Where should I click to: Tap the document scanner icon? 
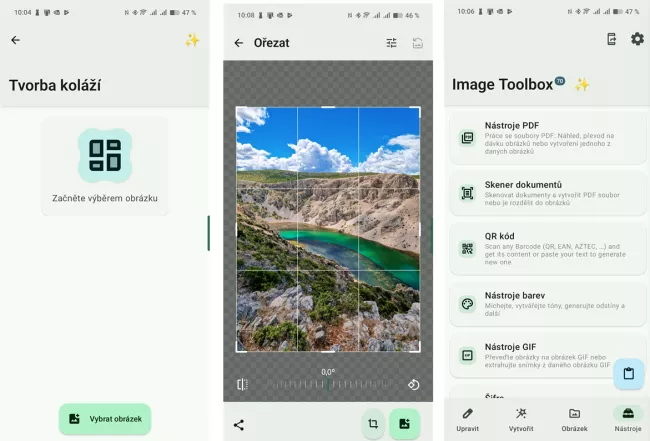pos(467,193)
